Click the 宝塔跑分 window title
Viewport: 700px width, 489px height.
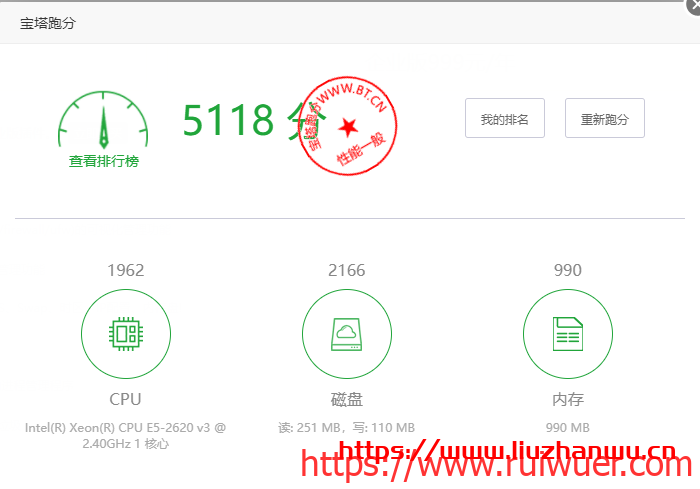pos(48,22)
